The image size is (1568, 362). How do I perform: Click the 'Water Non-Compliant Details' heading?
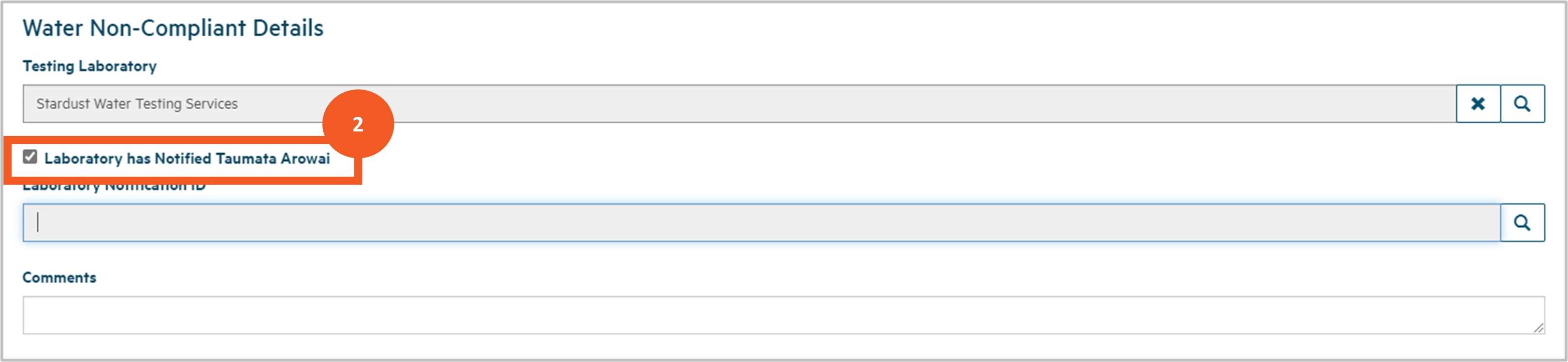(x=173, y=28)
